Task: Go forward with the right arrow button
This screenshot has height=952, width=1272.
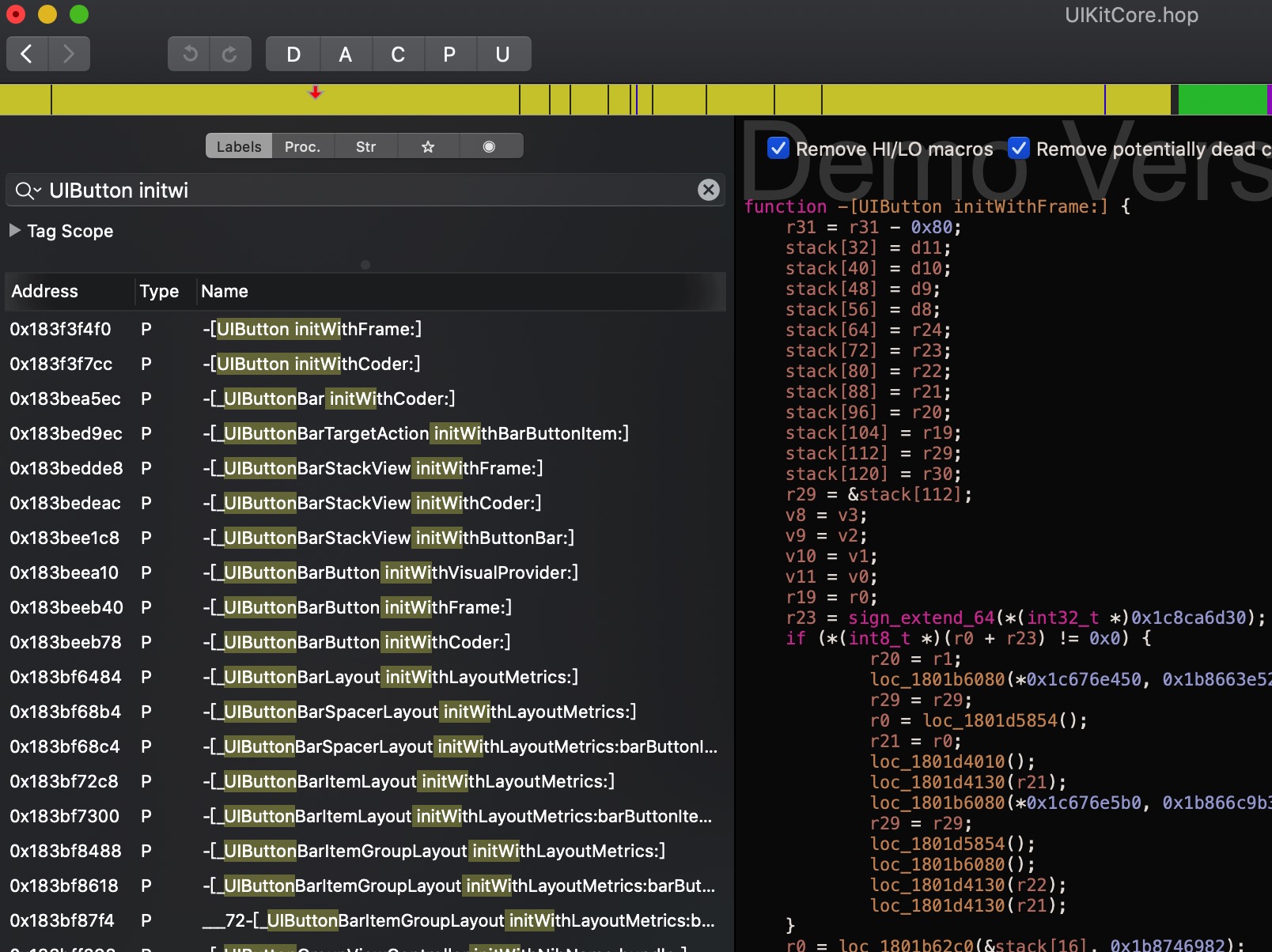Action: point(69,54)
